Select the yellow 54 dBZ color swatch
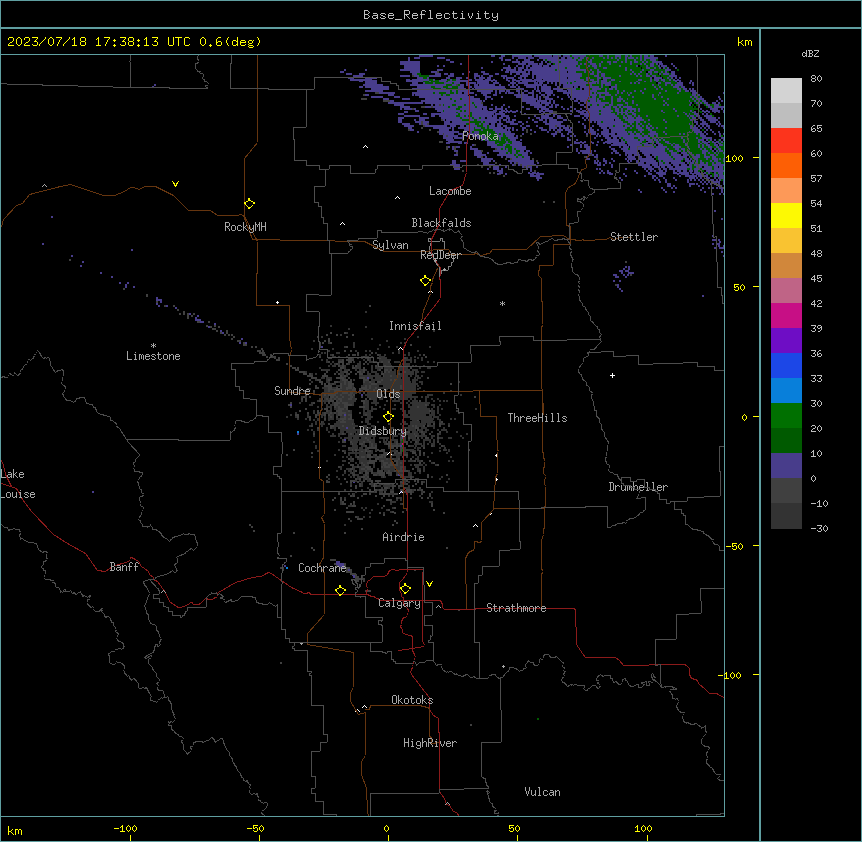 [x=786, y=215]
